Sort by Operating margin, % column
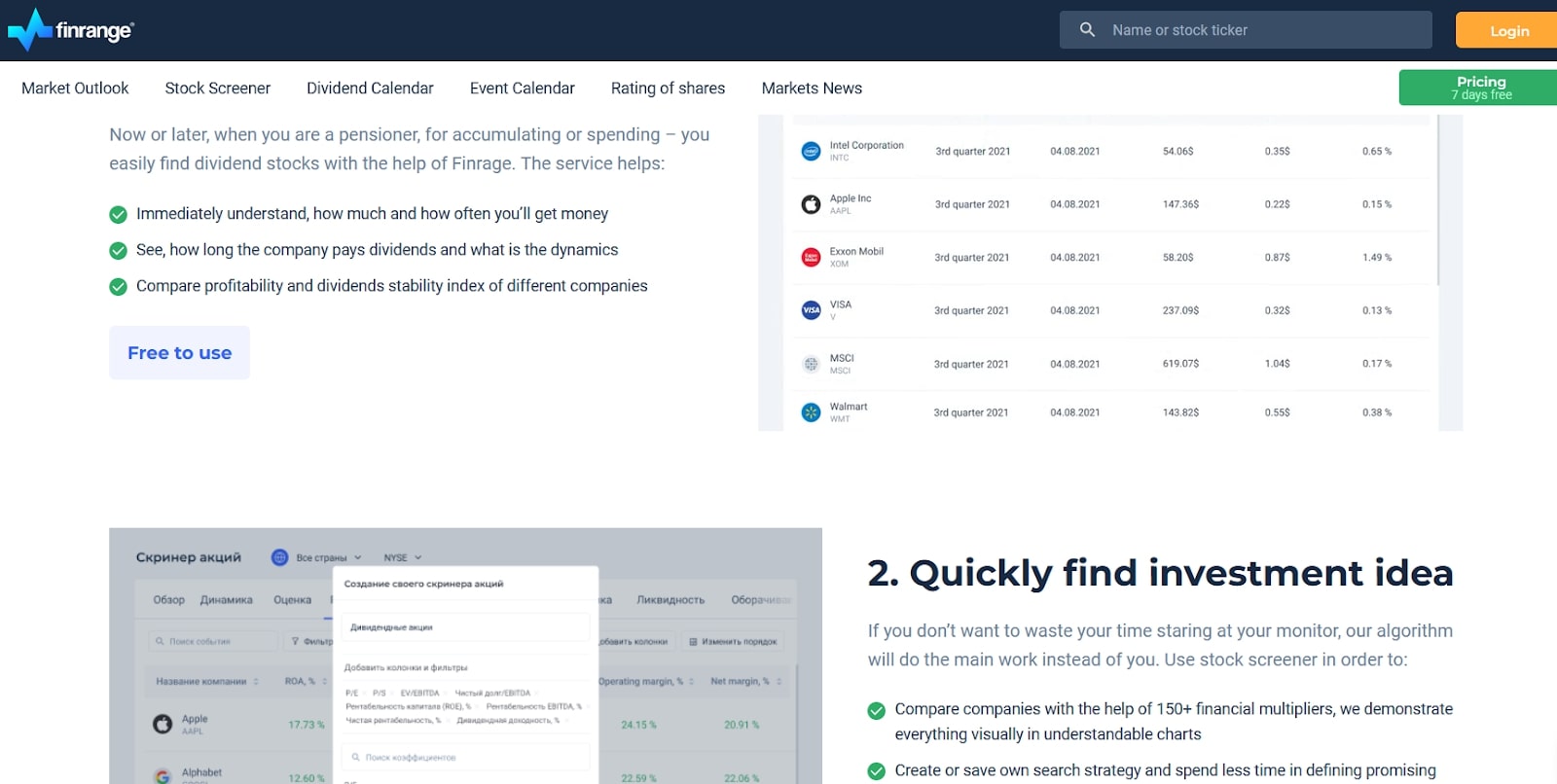1557x784 pixels. coord(645,681)
